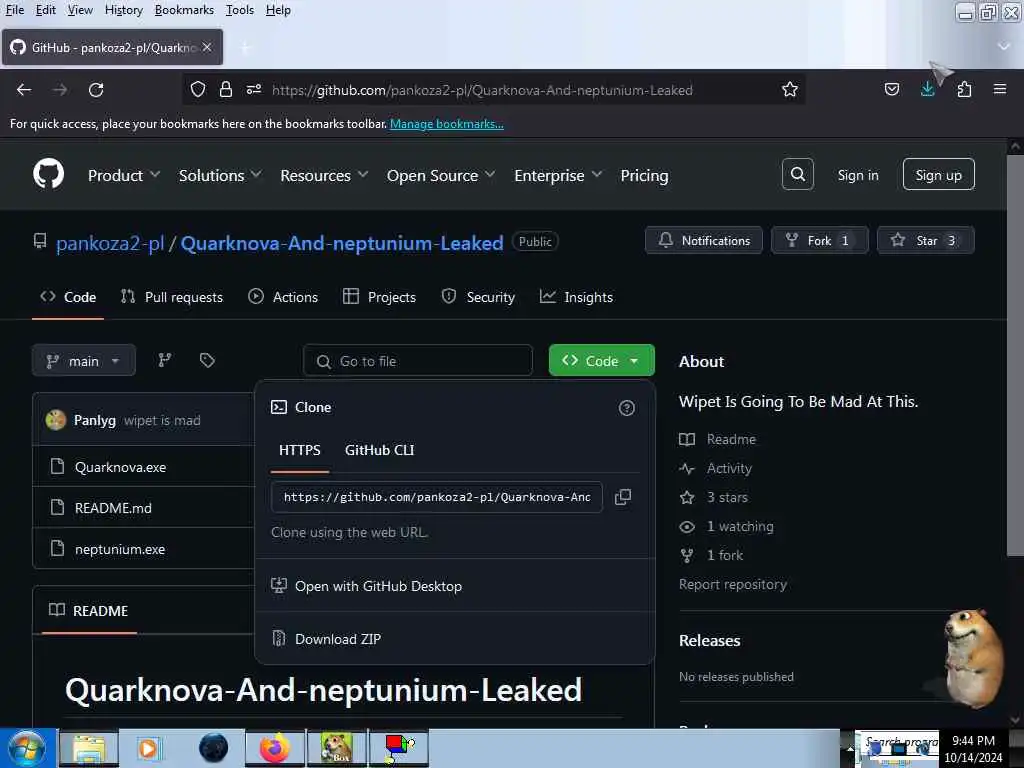Click Pricing link in header
This screenshot has height=768, width=1024.
click(644, 175)
